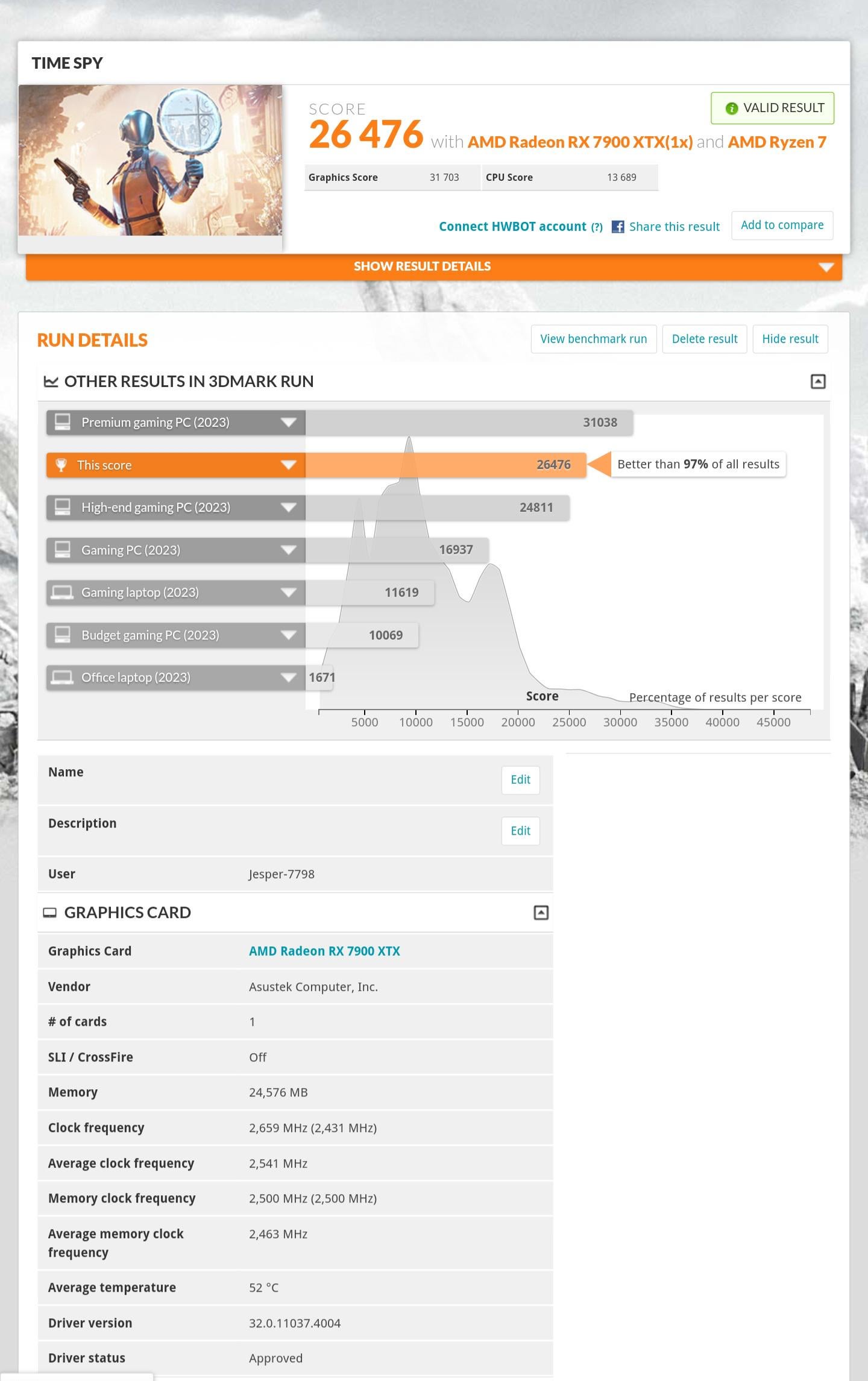This screenshot has width=868, height=1381.
Task: Open Connect HWBOT account link
Action: click(512, 227)
